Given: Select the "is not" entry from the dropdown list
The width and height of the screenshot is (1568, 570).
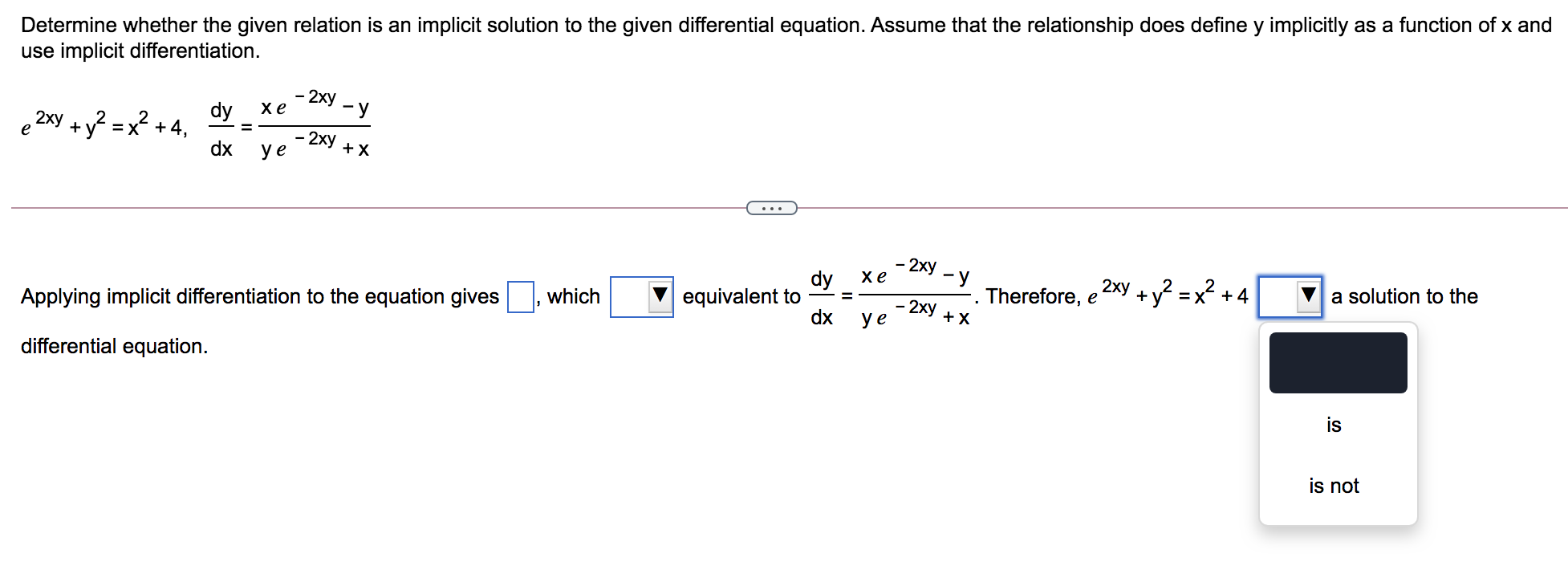Looking at the screenshot, I should pos(1334,485).
